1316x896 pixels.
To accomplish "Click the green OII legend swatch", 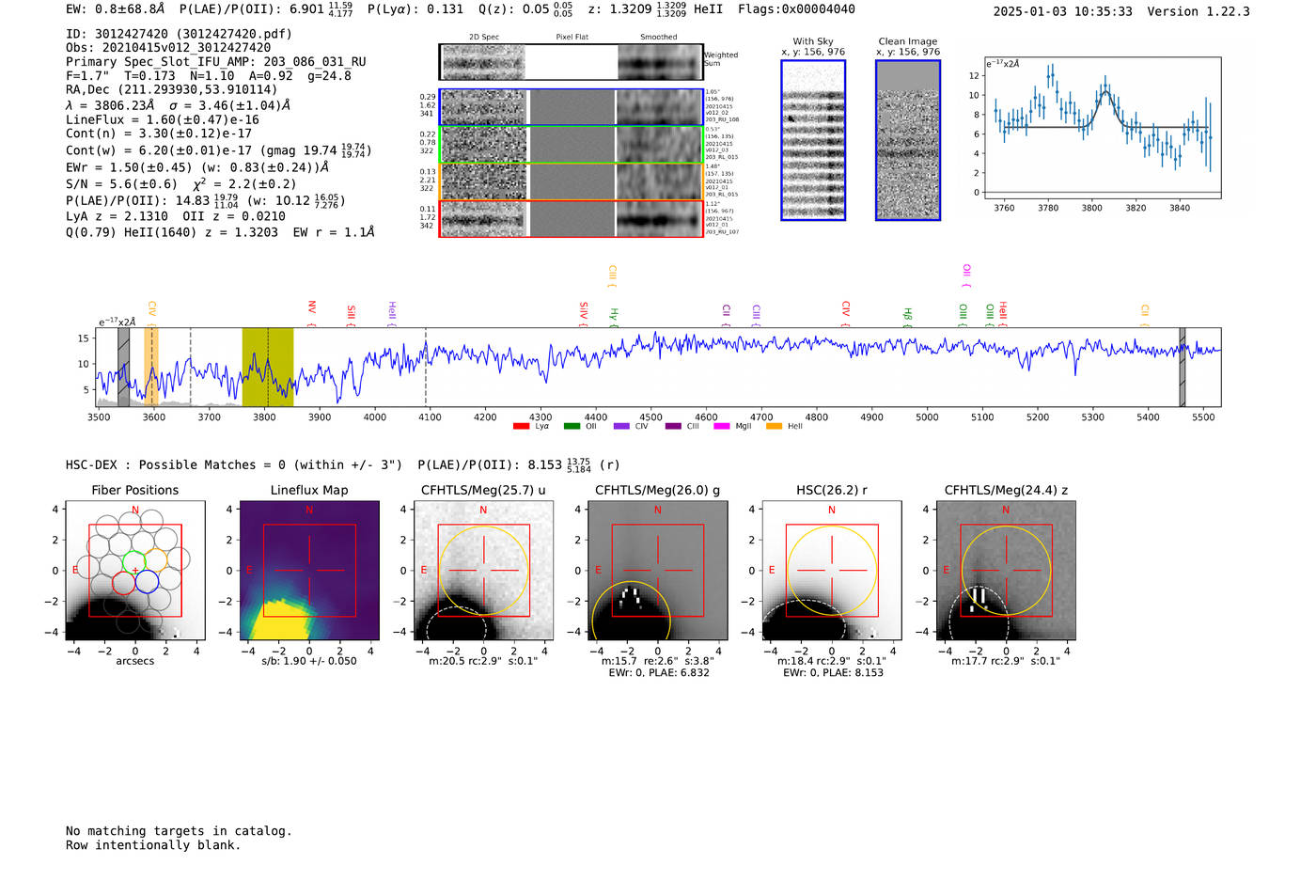I will [x=572, y=427].
